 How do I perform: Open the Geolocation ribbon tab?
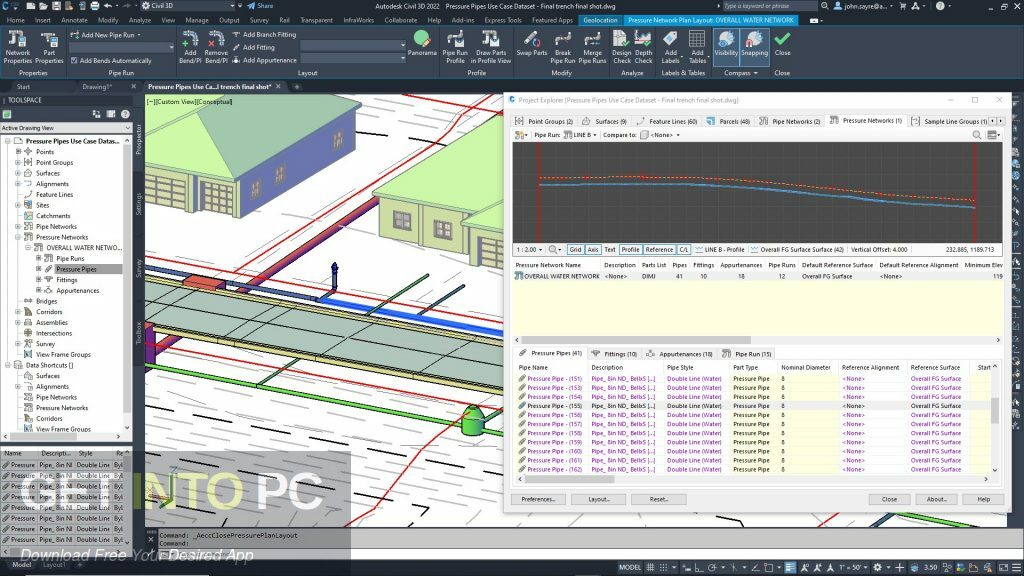pyautogui.click(x=600, y=20)
